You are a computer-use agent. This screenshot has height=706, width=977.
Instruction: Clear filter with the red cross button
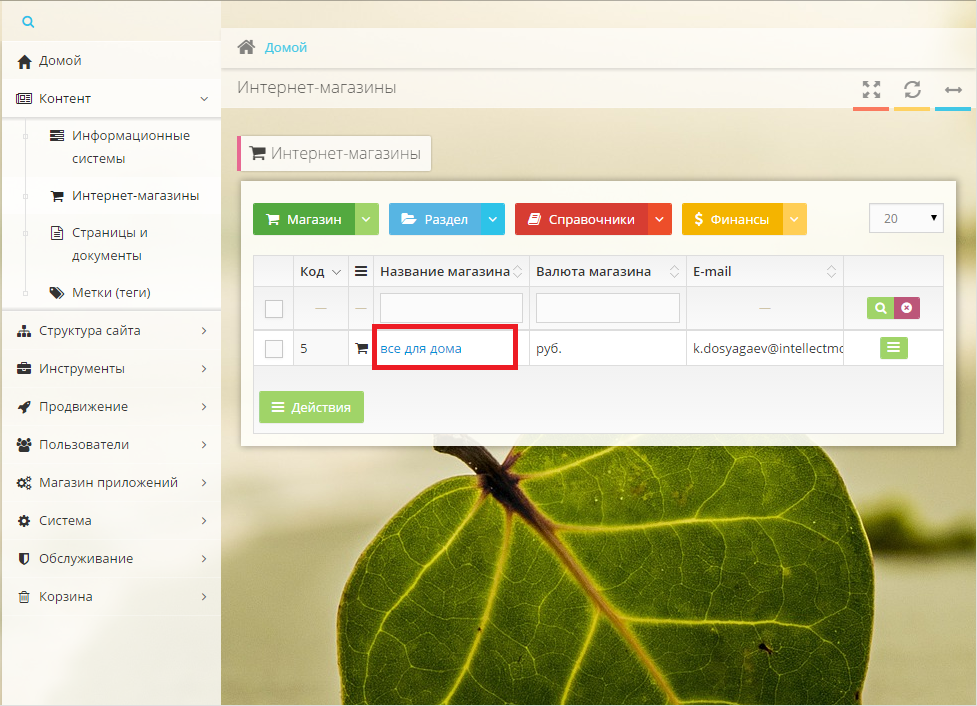pos(906,308)
